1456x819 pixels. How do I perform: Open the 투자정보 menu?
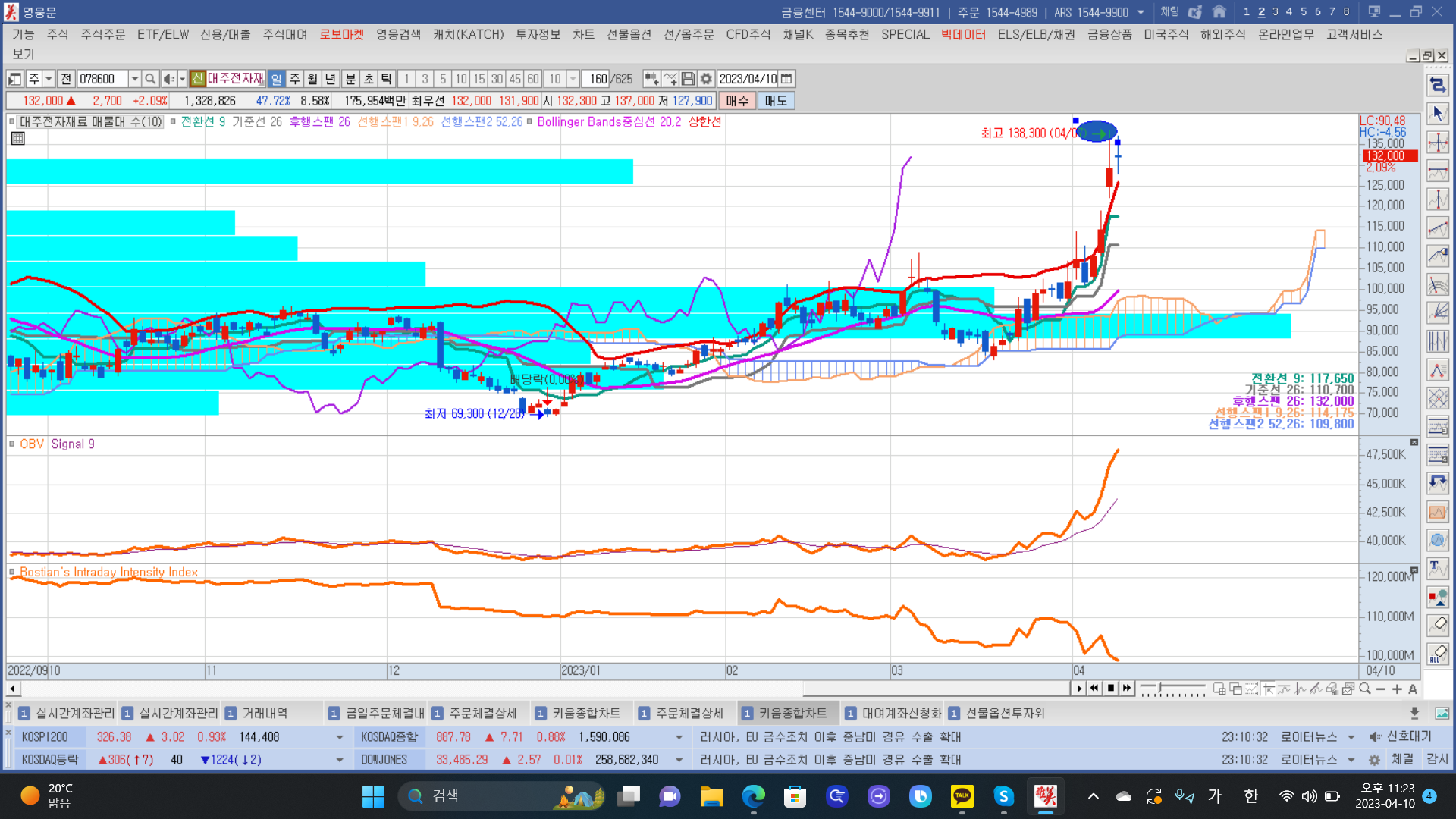(538, 35)
